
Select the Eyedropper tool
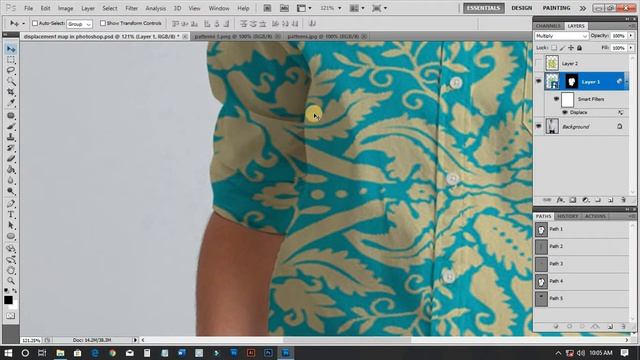[x=11, y=102]
